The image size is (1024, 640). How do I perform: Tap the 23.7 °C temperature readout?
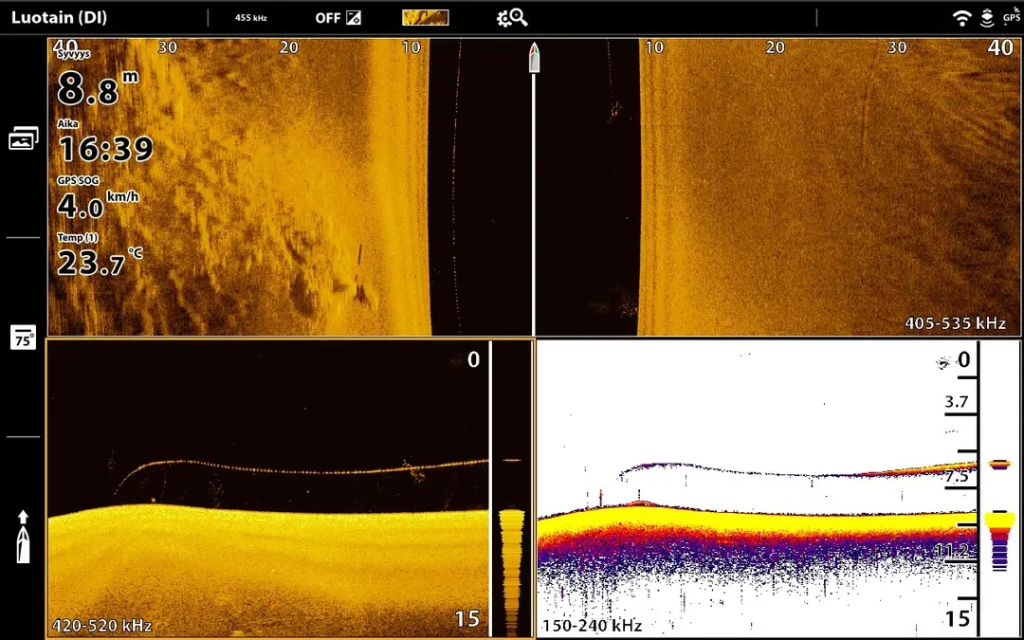pyautogui.click(x=92, y=262)
